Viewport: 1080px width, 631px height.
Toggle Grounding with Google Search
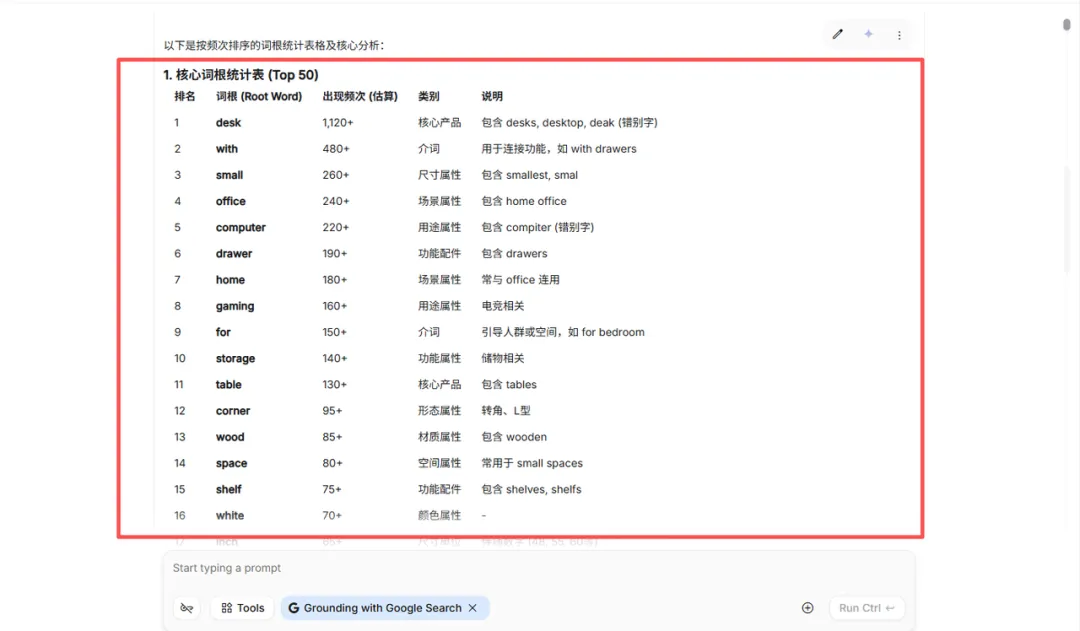tap(380, 608)
